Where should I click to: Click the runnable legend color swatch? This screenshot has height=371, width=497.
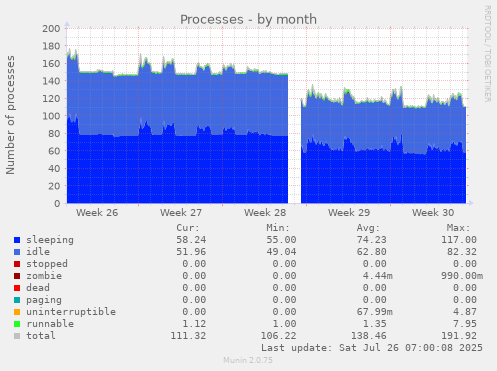pyautogui.click(x=17, y=324)
